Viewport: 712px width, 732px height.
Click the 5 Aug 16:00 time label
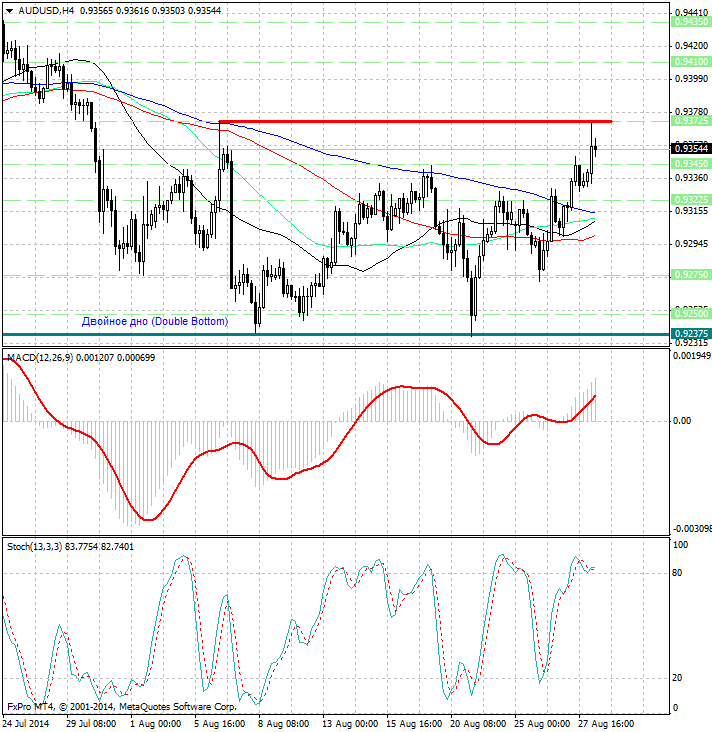220,724
